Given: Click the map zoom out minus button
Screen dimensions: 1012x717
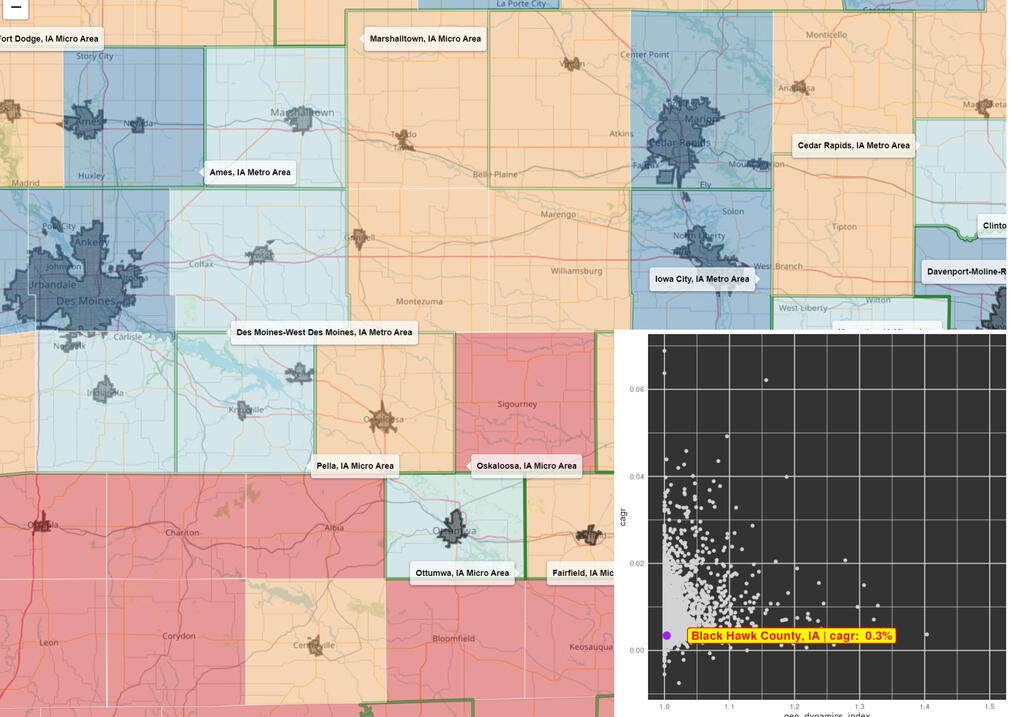Looking at the screenshot, I should (15, 8).
